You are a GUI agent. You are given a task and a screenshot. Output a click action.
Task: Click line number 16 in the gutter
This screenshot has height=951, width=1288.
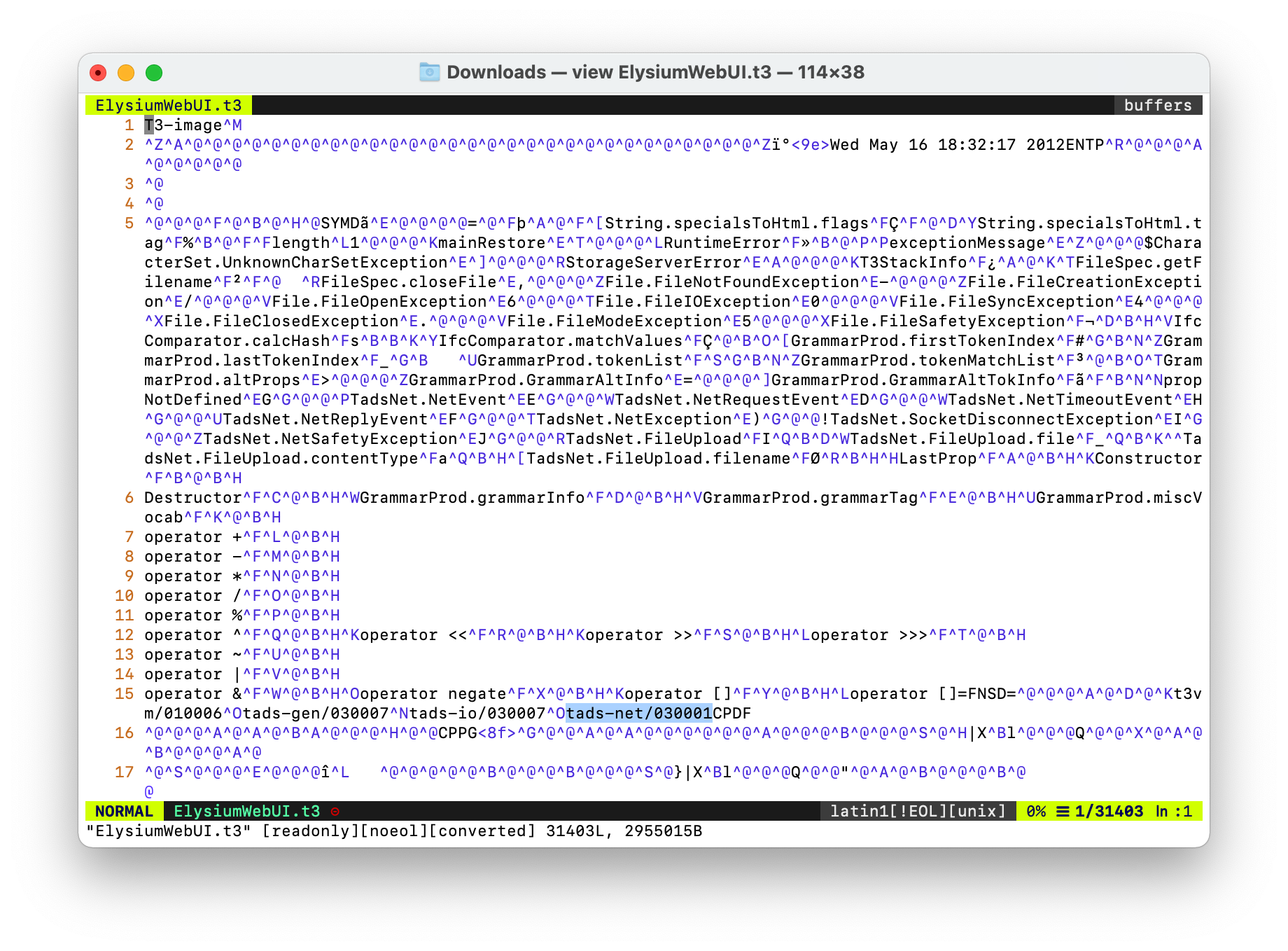pyautogui.click(x=124, y=733)
